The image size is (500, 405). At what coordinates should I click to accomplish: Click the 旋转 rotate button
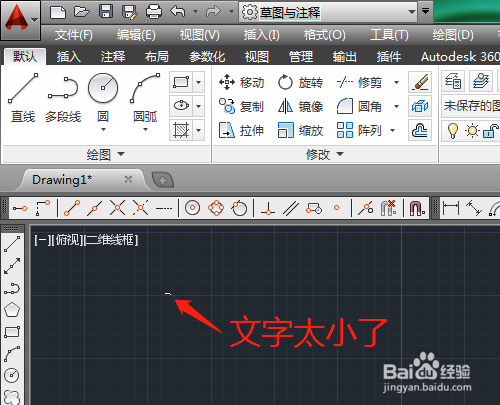pyautogui.click(x=300, y=82)
